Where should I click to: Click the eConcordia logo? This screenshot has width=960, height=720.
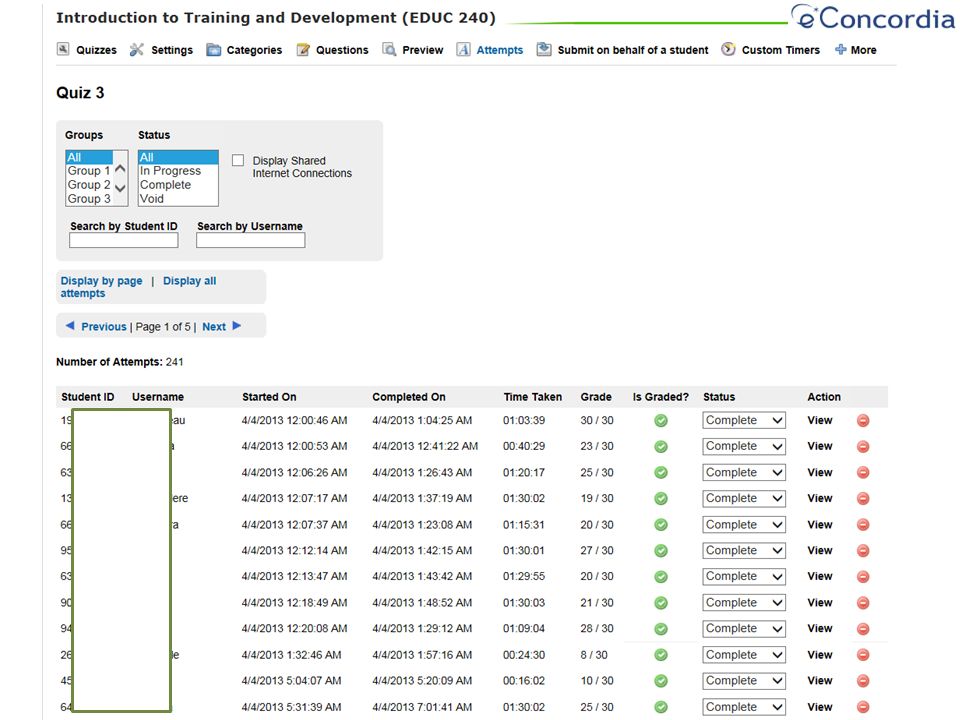click(x=873, y=17)
